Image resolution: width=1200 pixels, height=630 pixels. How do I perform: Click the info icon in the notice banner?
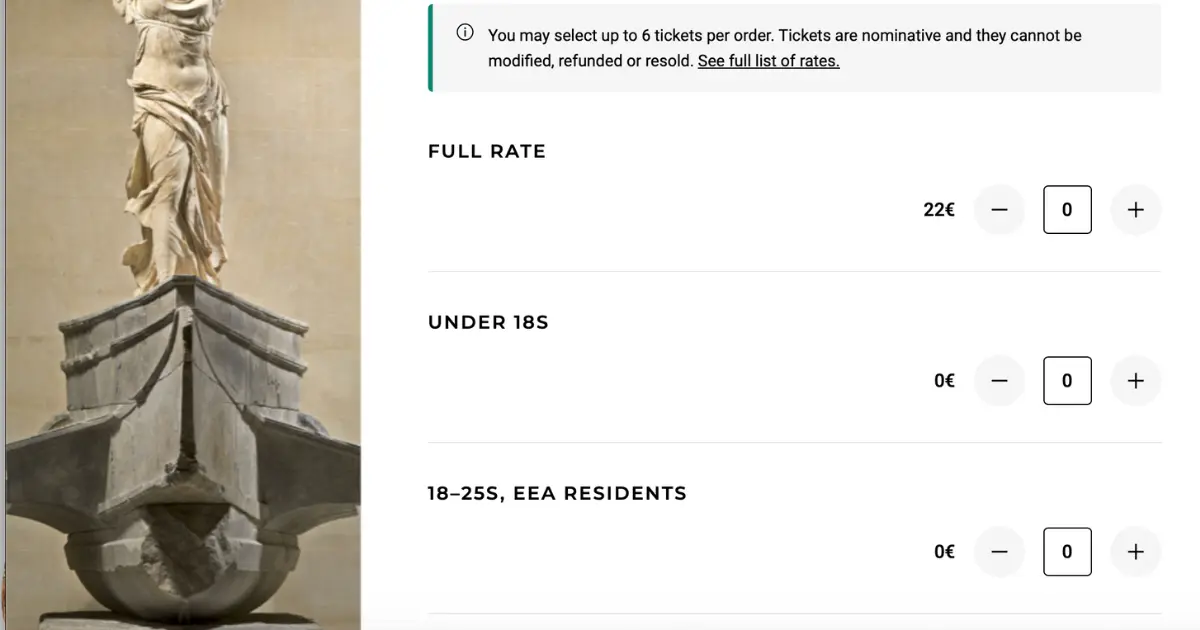pyautogui.click(x=465, y=33)
